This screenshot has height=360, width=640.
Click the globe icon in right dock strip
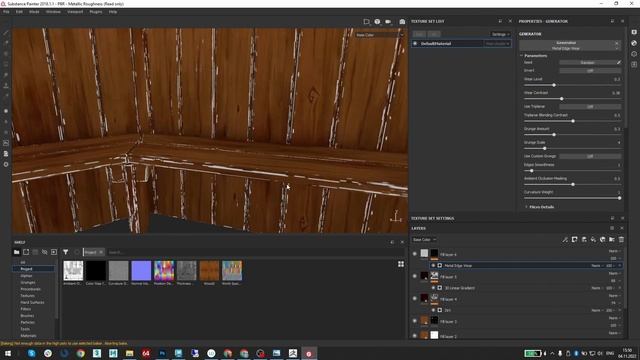tap(634, 43)
